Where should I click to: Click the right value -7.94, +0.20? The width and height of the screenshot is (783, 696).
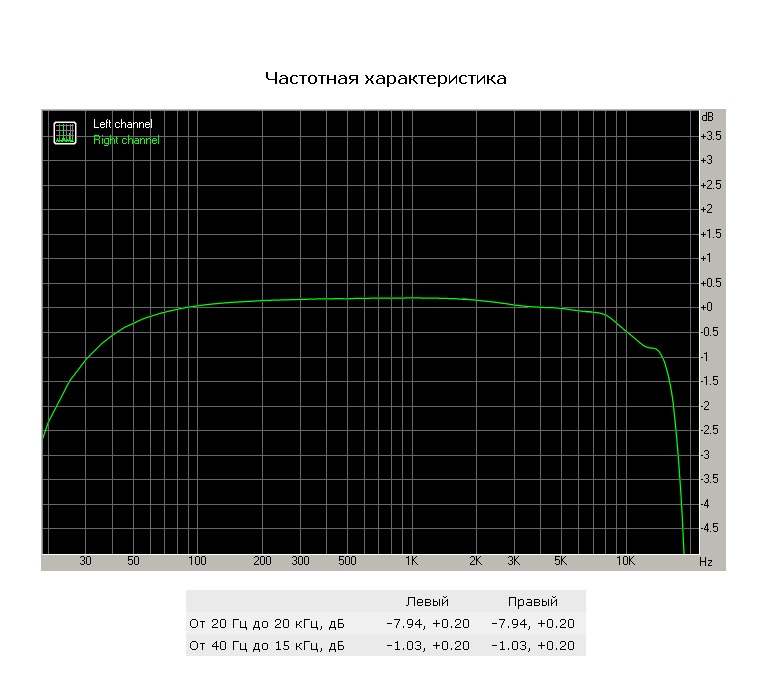[533, 624]
